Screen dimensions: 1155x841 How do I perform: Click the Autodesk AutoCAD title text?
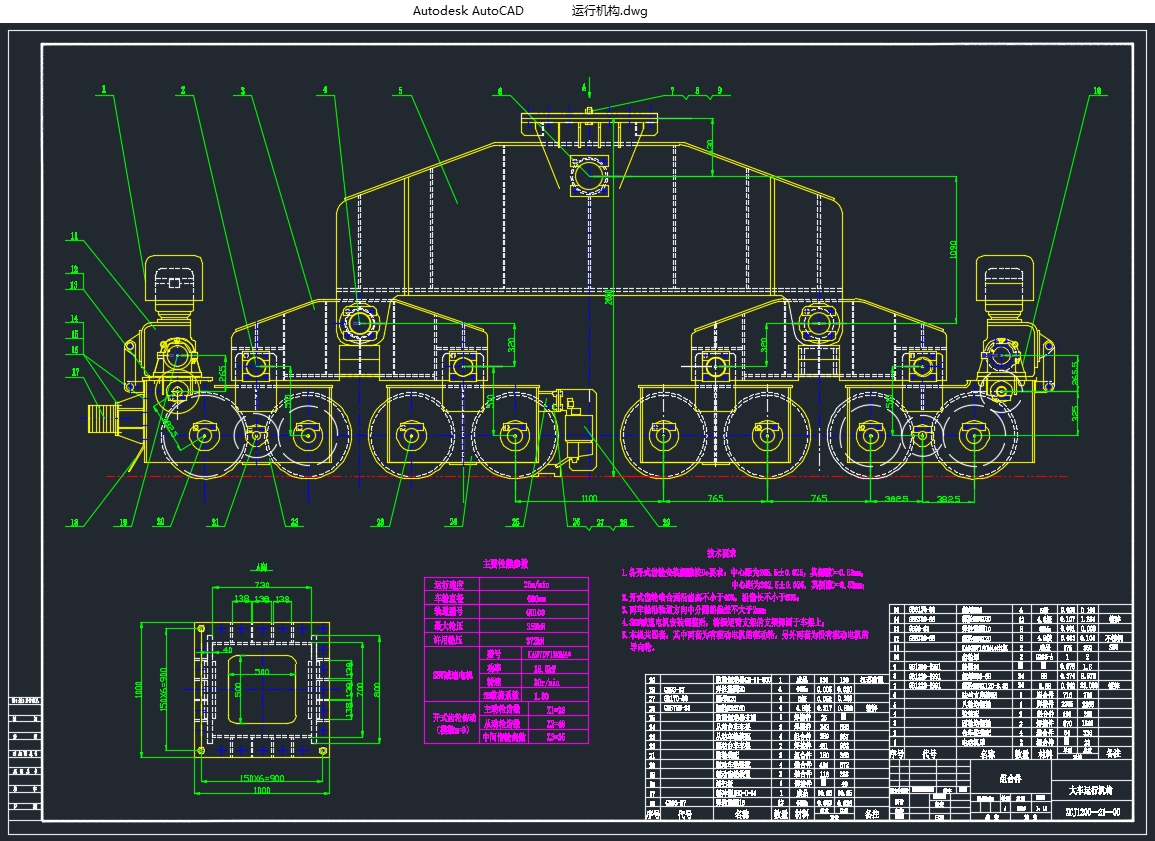[x=468, y=11]
